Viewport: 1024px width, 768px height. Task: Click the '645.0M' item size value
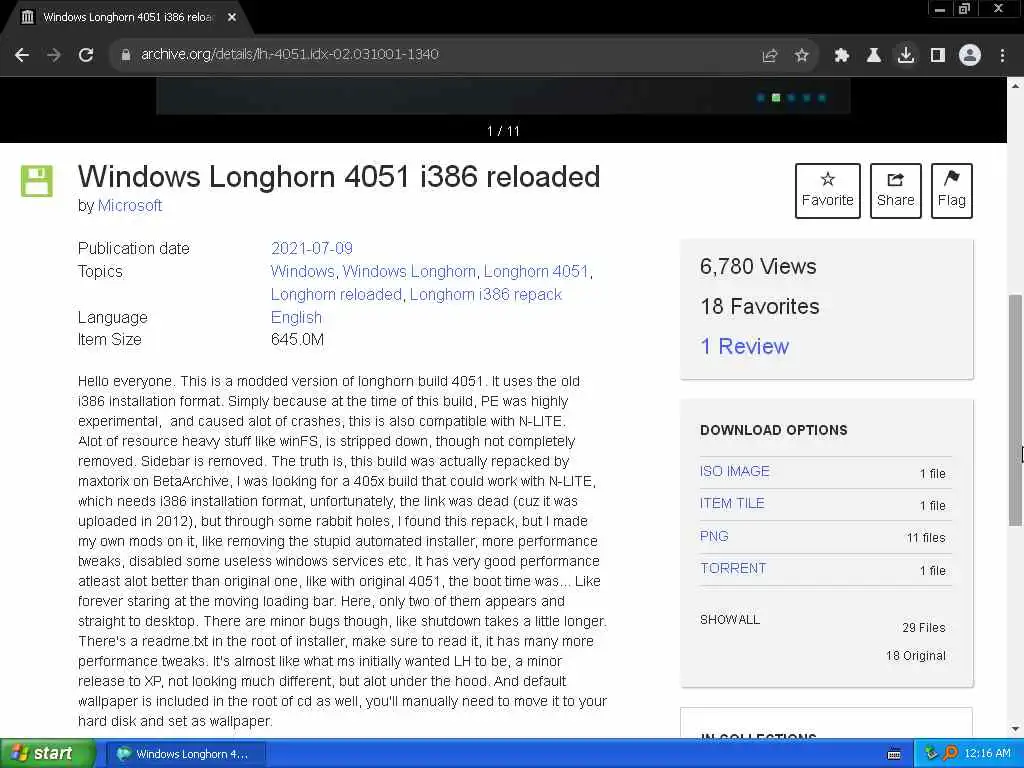click(297, 340)
